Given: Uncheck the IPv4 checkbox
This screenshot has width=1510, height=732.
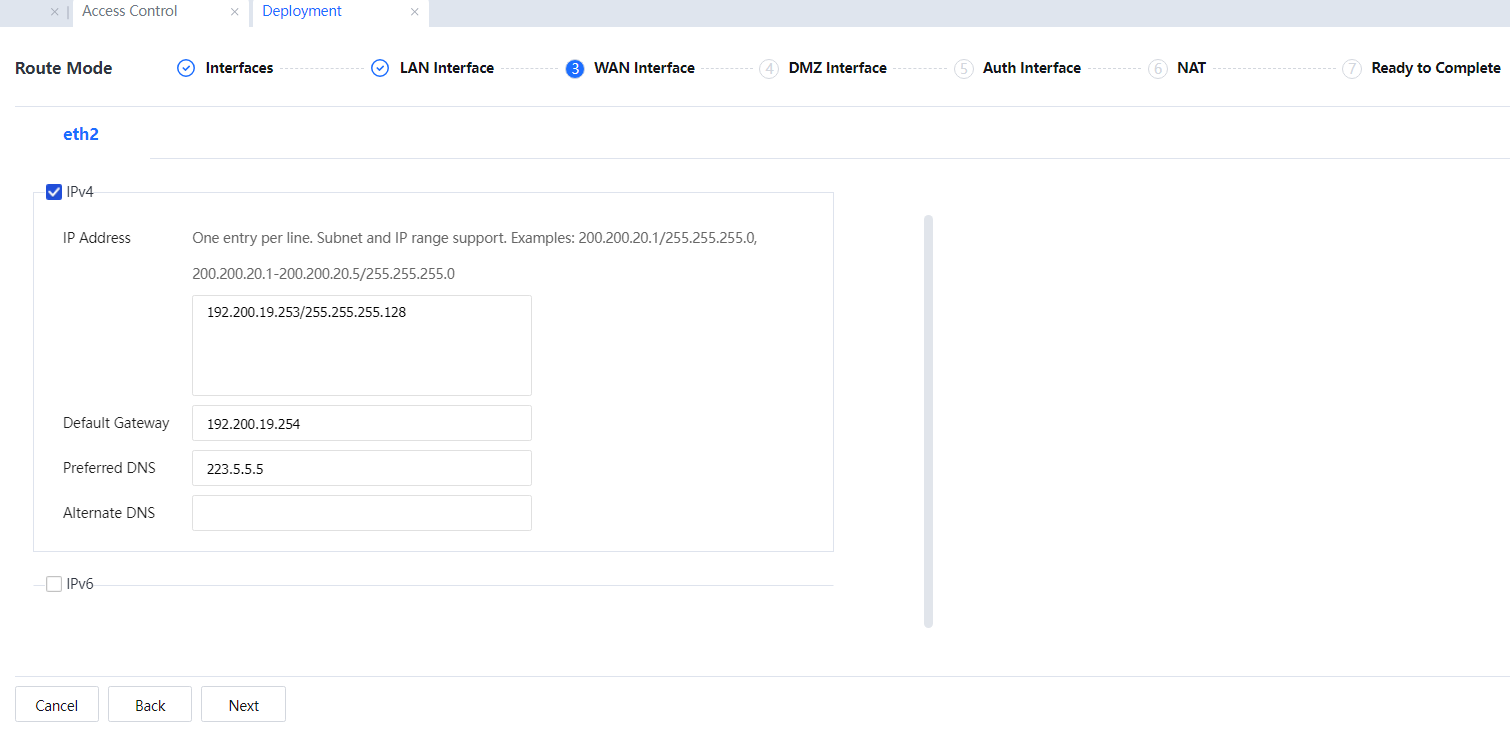Looking at the screenshot, I should tap(54, 192).
